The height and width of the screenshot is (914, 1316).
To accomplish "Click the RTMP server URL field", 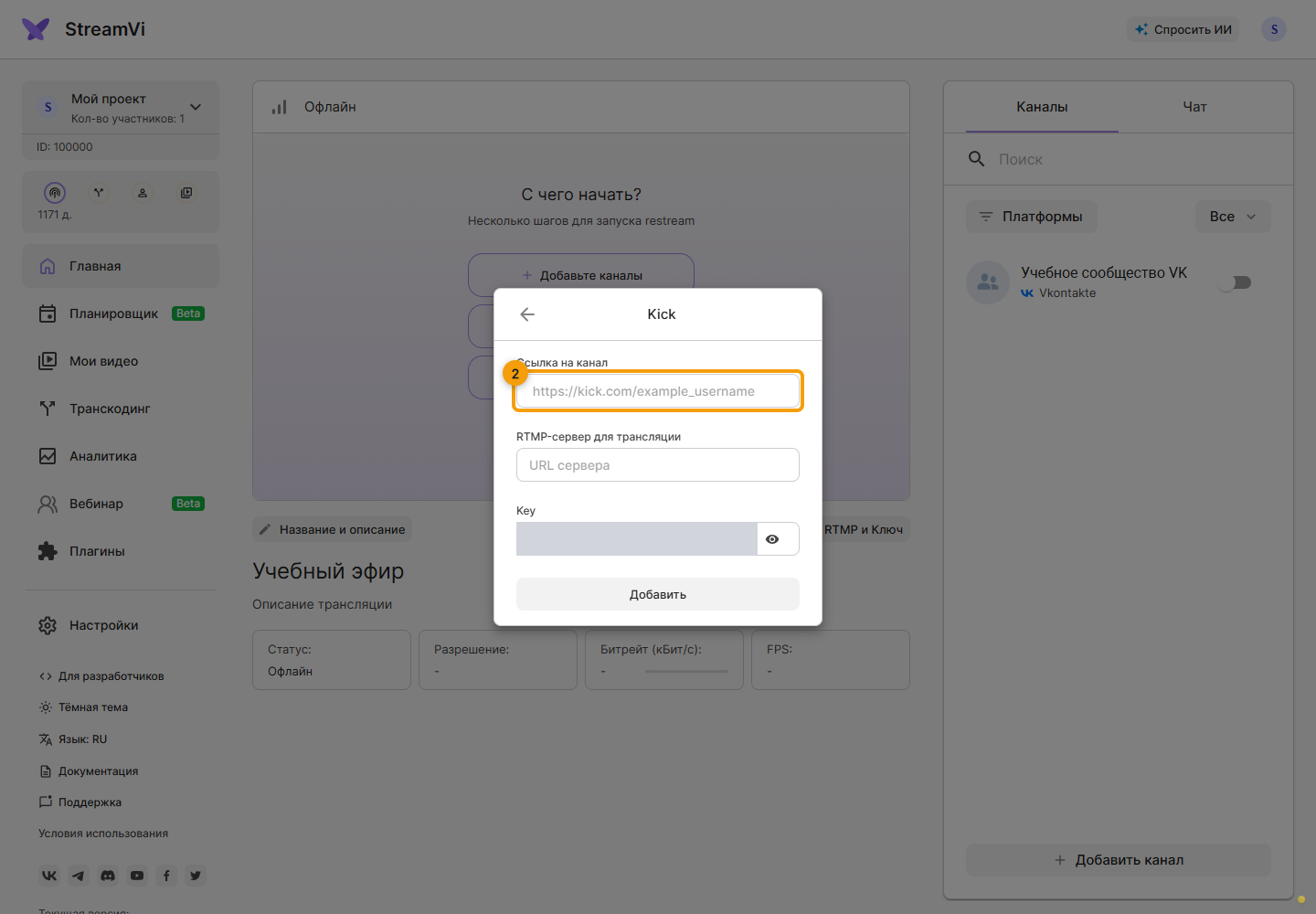I will 658,465.
